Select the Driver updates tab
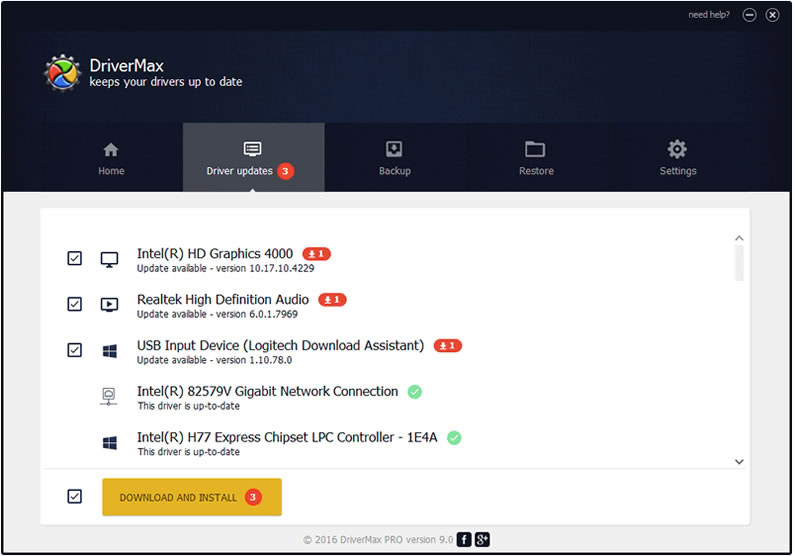 254,158
